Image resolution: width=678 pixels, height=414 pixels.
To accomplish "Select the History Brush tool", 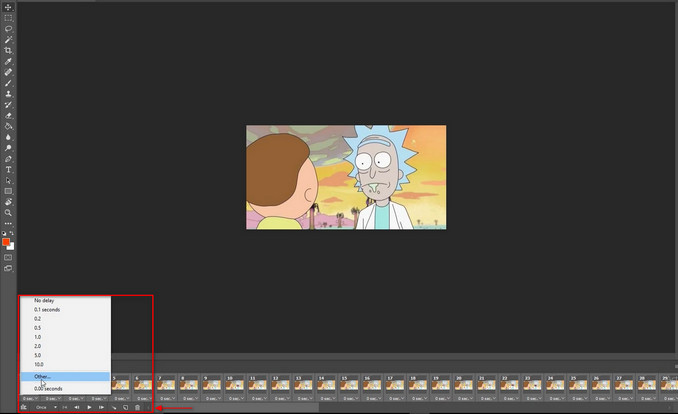I will 8,105.
